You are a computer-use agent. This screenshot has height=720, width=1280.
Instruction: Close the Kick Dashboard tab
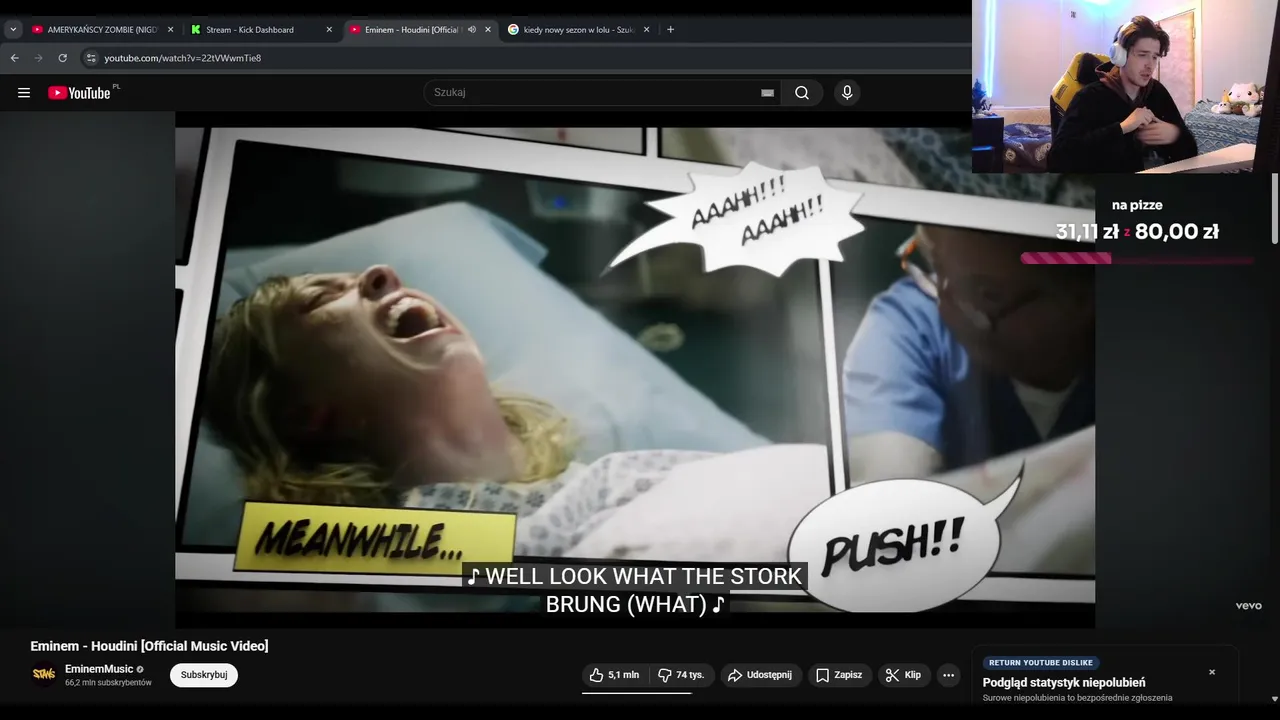point(329,30)
